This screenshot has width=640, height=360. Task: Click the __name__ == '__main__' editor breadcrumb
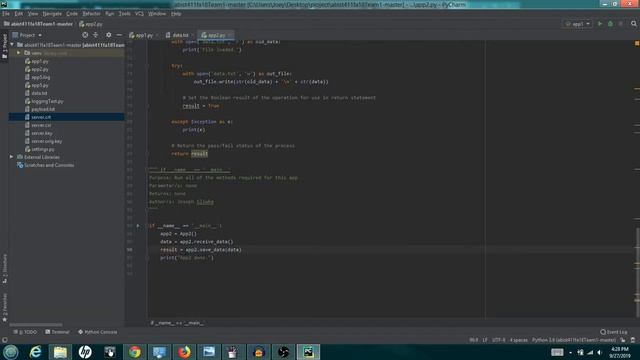point(177,323)
